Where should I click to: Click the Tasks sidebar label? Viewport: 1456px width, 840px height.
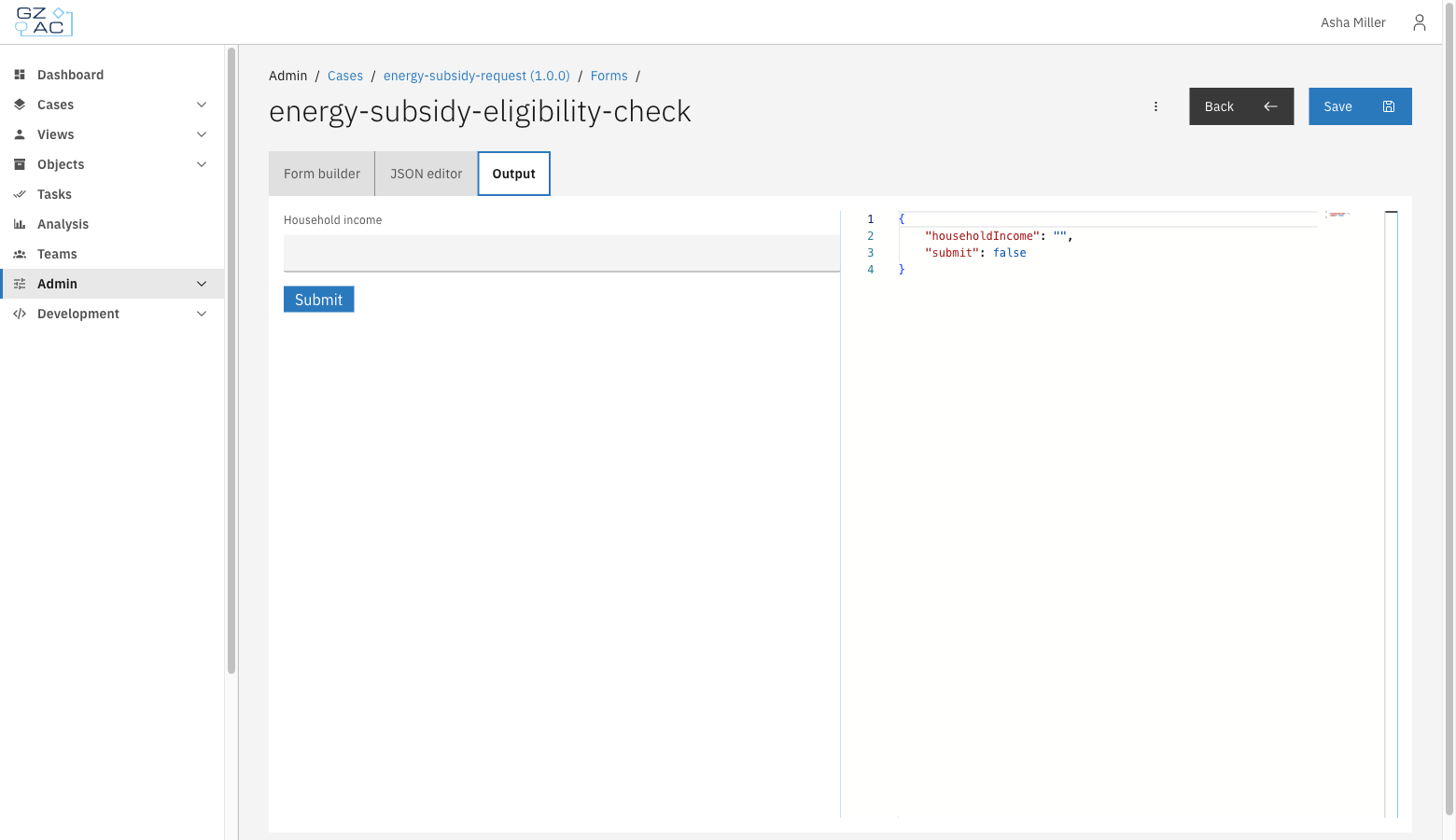coord(54,194)
